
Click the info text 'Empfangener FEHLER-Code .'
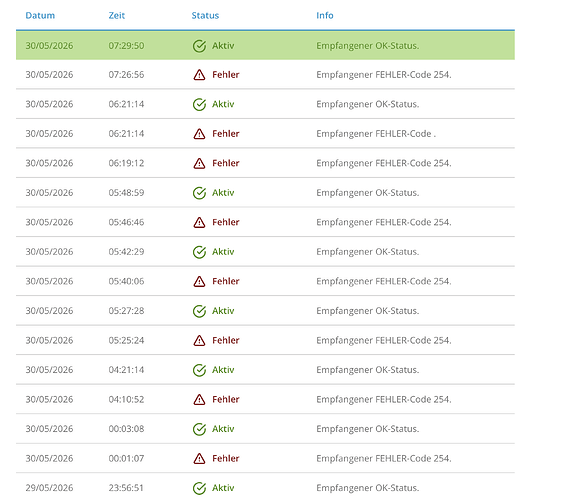point(376,134)
